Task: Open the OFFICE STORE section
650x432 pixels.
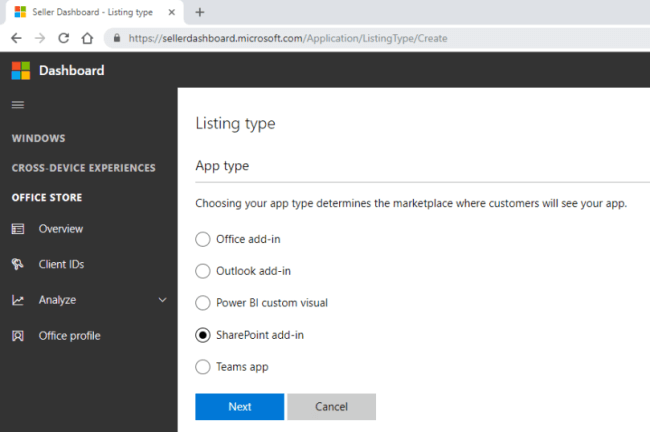Action: 47,197
